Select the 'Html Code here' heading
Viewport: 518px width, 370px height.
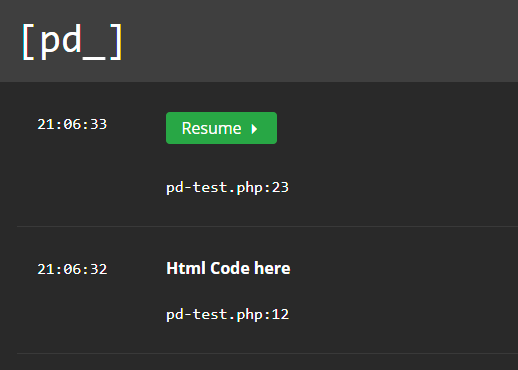click(x=228, y=268)
